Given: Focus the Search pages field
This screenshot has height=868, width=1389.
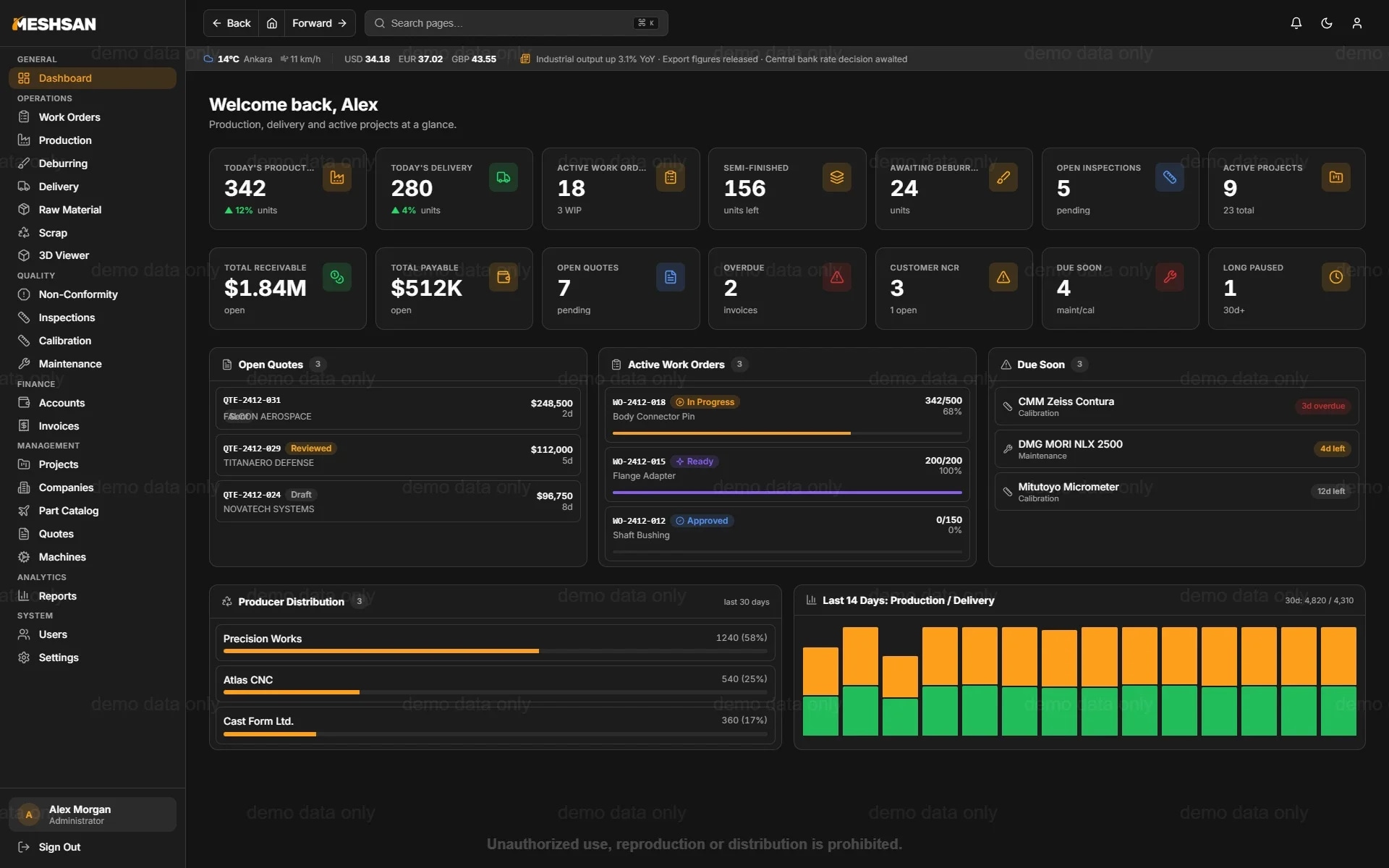Looking at the screenshot, I should [x=516, y=23].
